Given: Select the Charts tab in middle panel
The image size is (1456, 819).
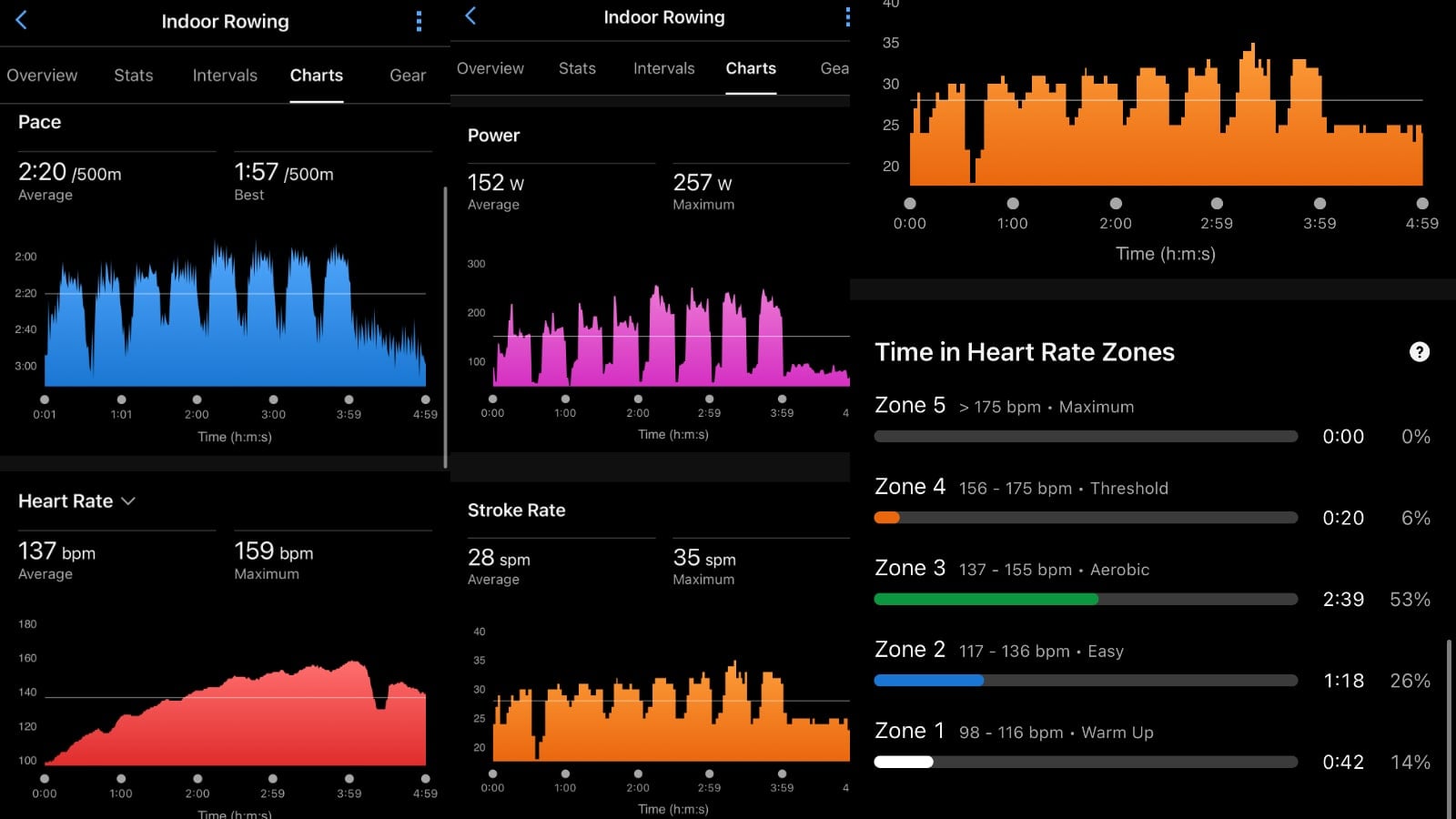Looking at the screenshot, I should point(751,68).
